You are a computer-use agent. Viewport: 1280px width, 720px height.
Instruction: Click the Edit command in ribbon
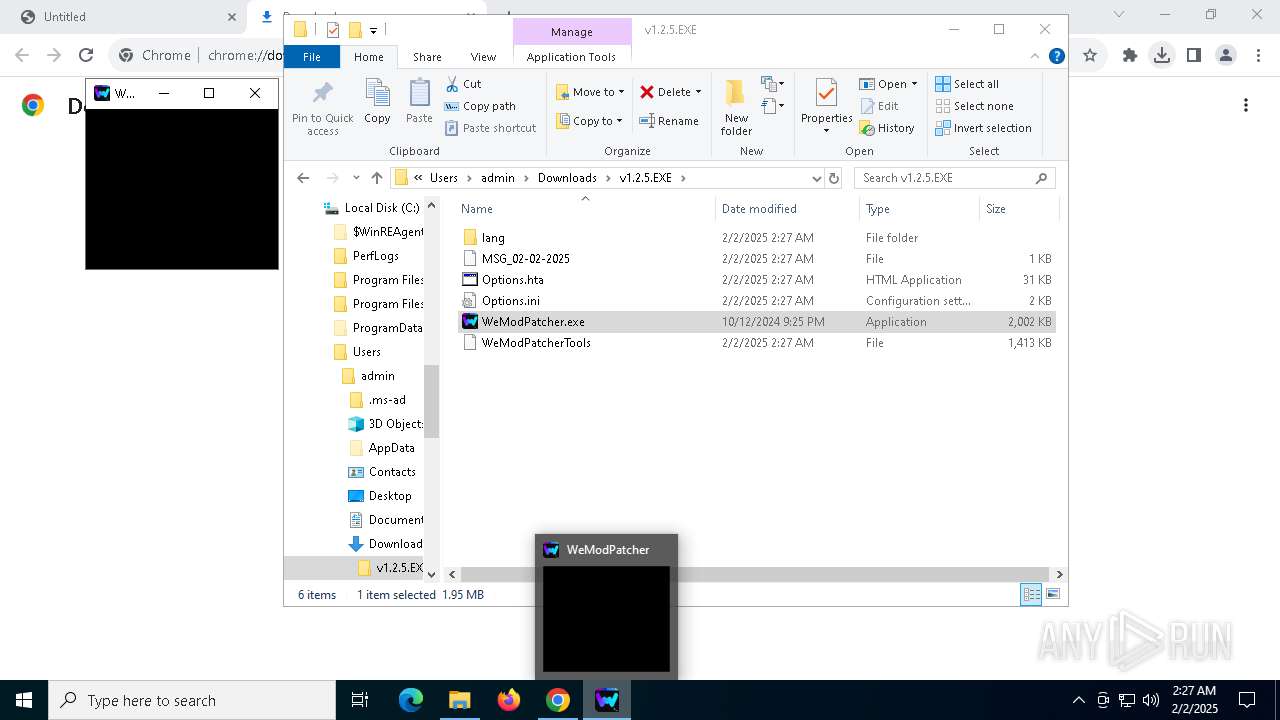tap(879, 106)
